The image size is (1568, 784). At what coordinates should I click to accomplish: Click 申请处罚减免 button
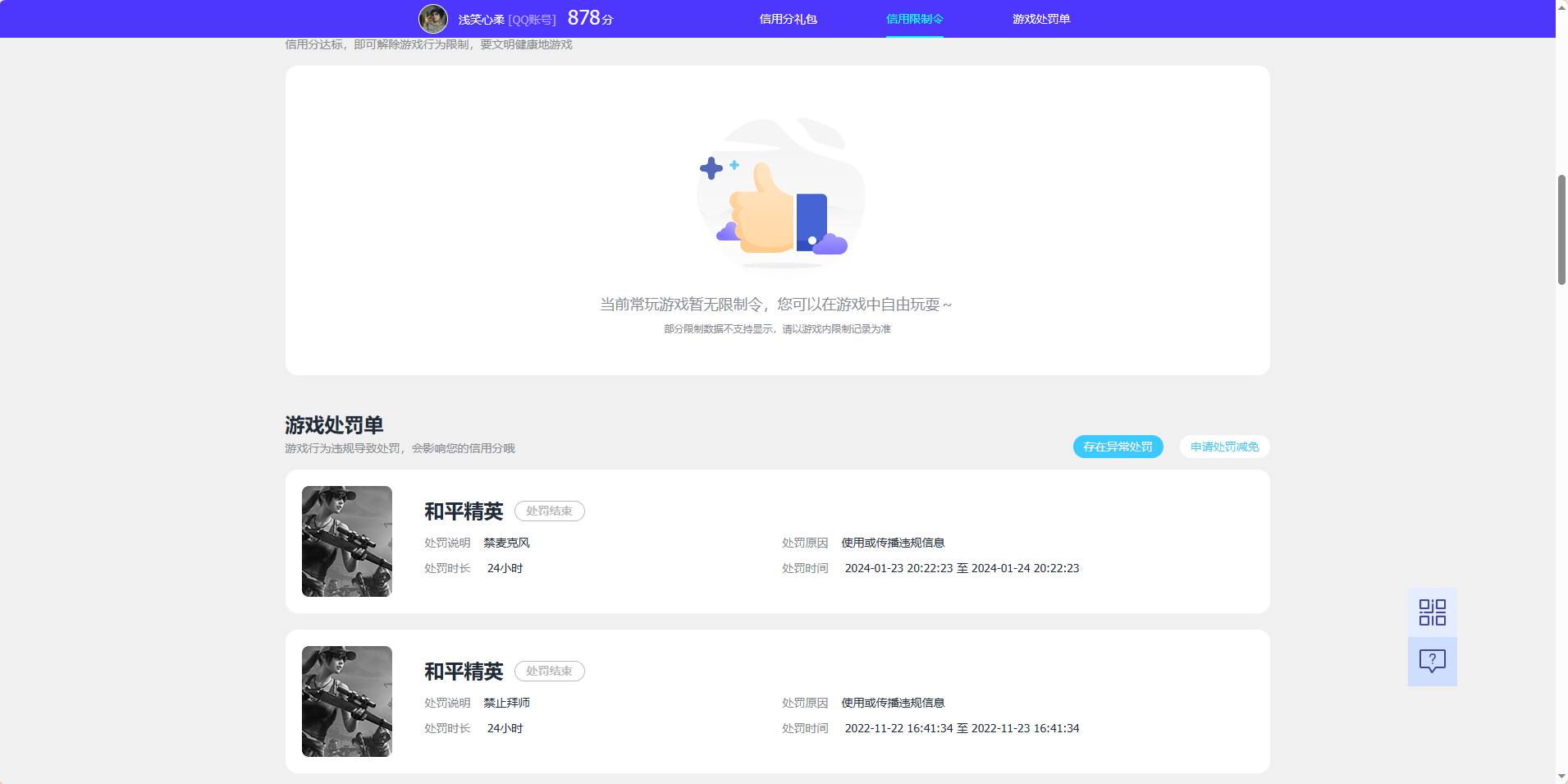(1225, 447)
